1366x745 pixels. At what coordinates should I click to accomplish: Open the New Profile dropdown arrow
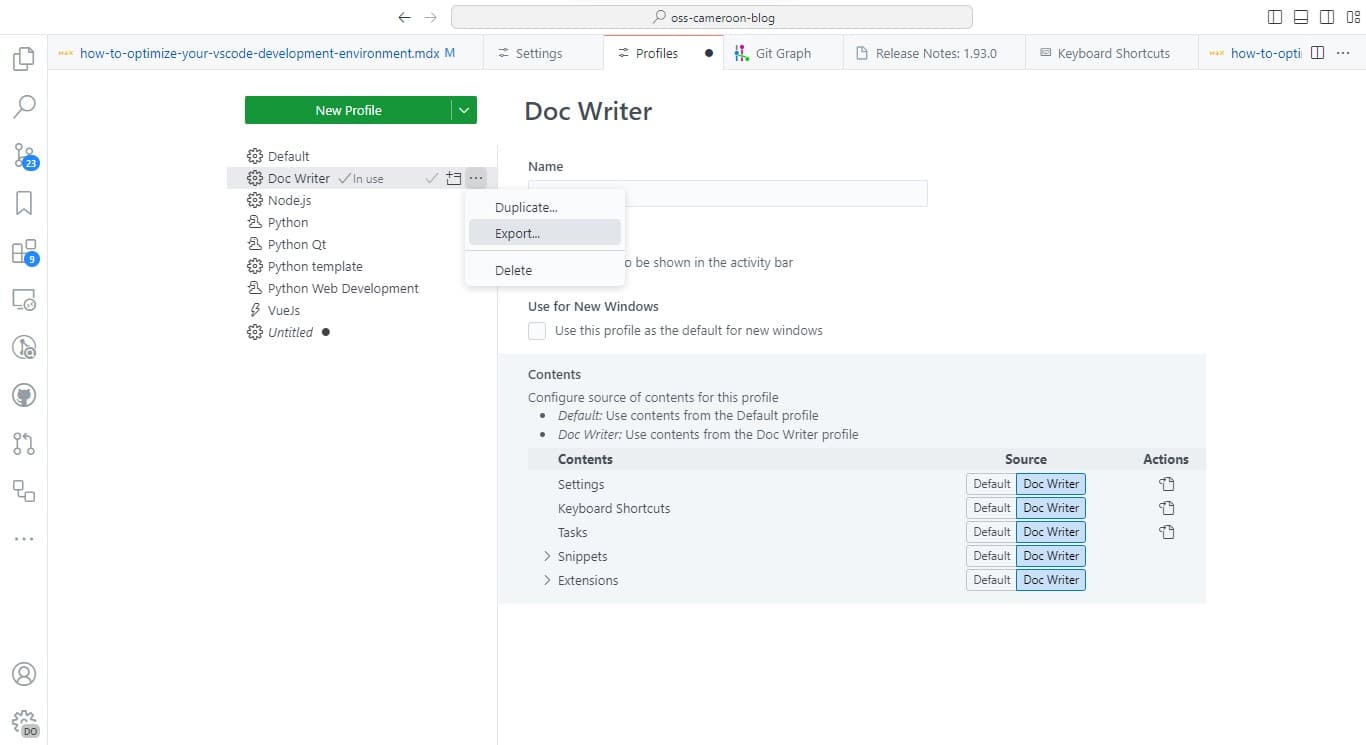pos(464,110)
